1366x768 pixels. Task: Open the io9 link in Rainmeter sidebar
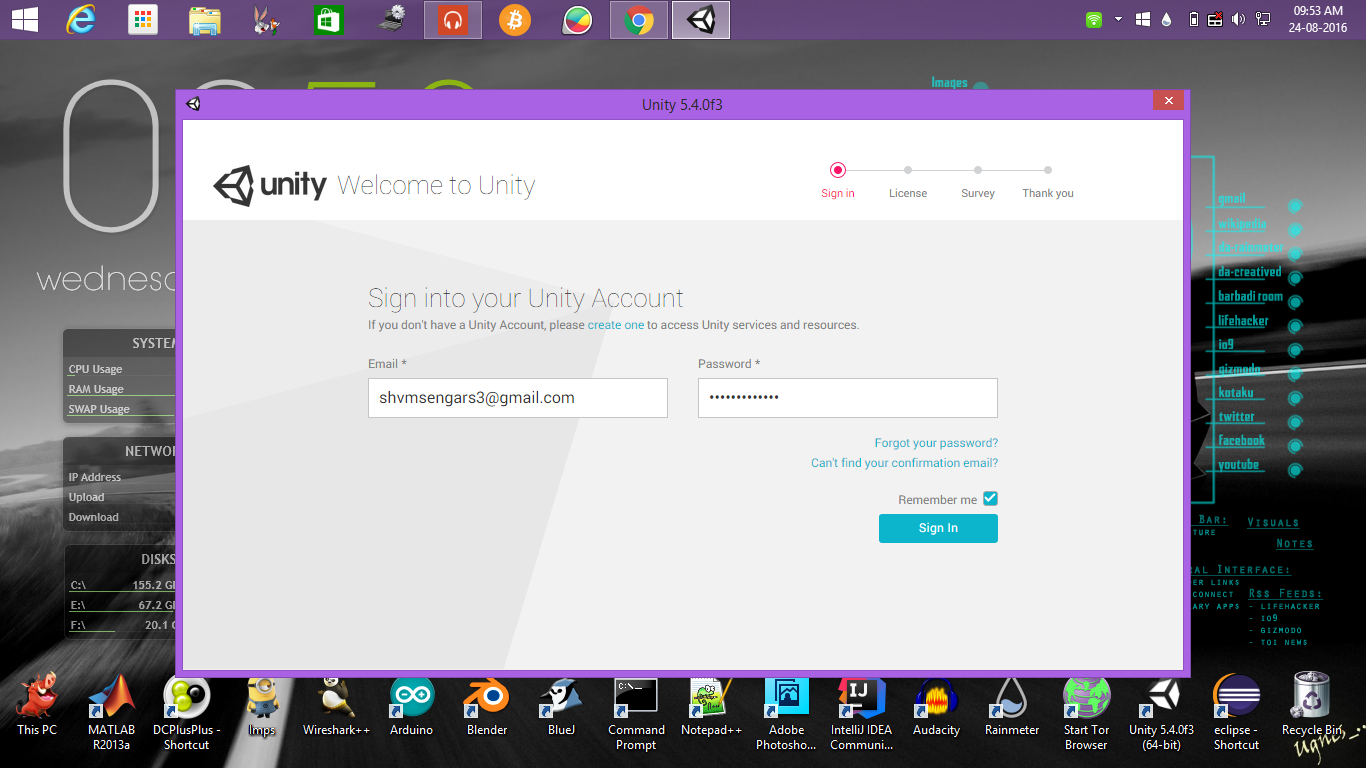click(x=1226, y=344)
